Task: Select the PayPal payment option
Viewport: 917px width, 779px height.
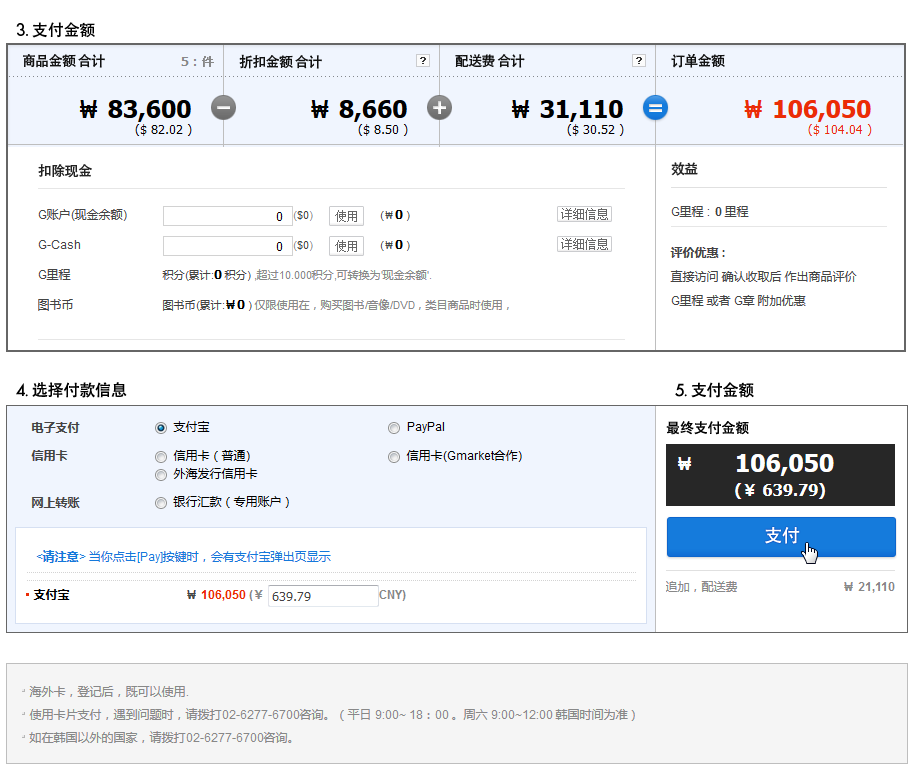Action: tap(394, 428)
